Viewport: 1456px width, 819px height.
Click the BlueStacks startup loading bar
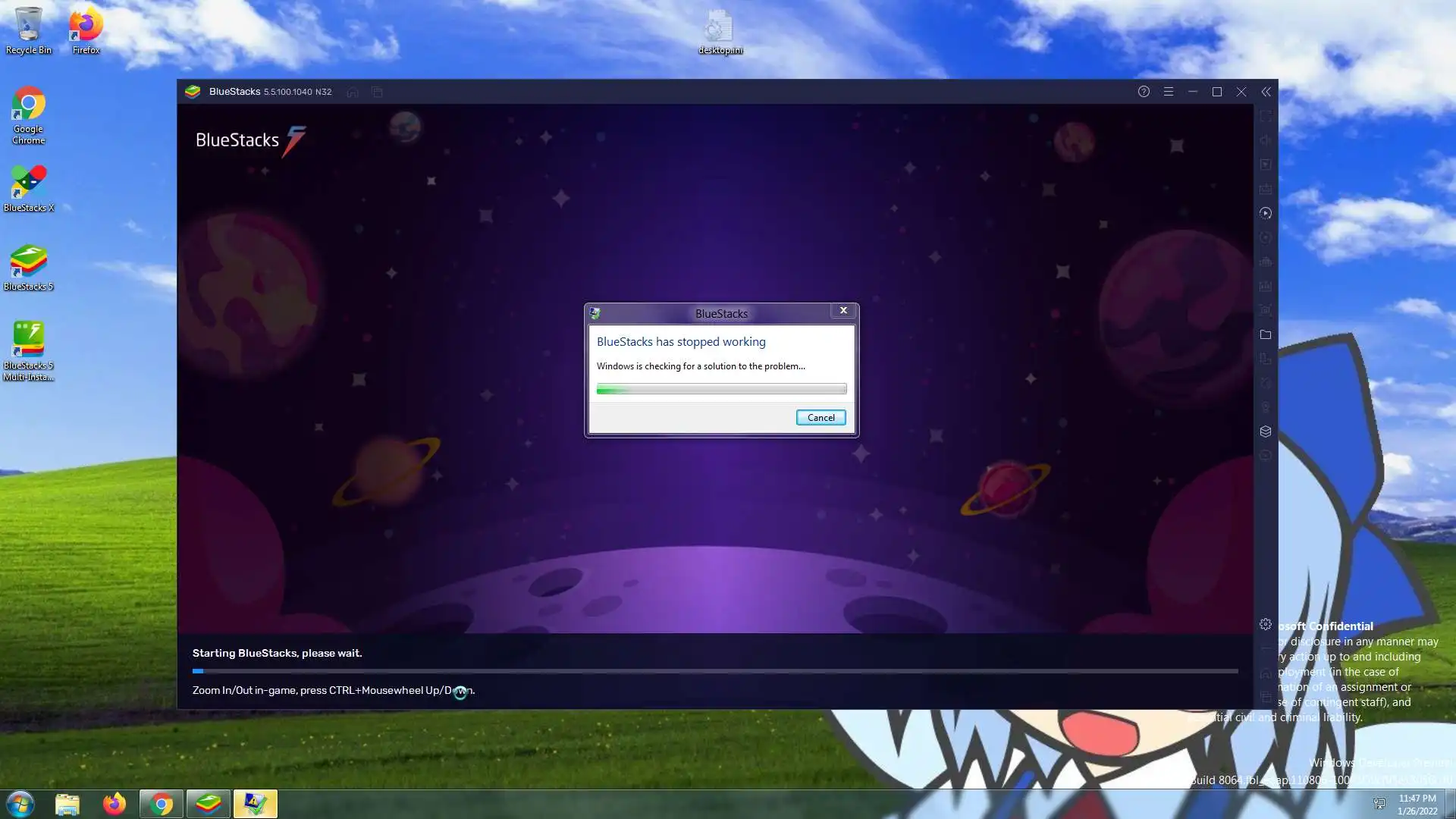[x=714, y=671]
